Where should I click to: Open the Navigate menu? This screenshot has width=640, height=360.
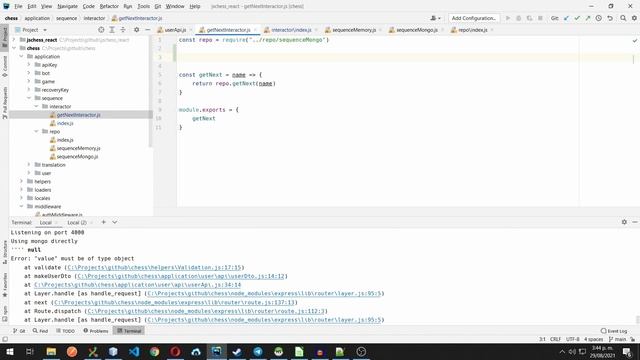tap(67, 6)
